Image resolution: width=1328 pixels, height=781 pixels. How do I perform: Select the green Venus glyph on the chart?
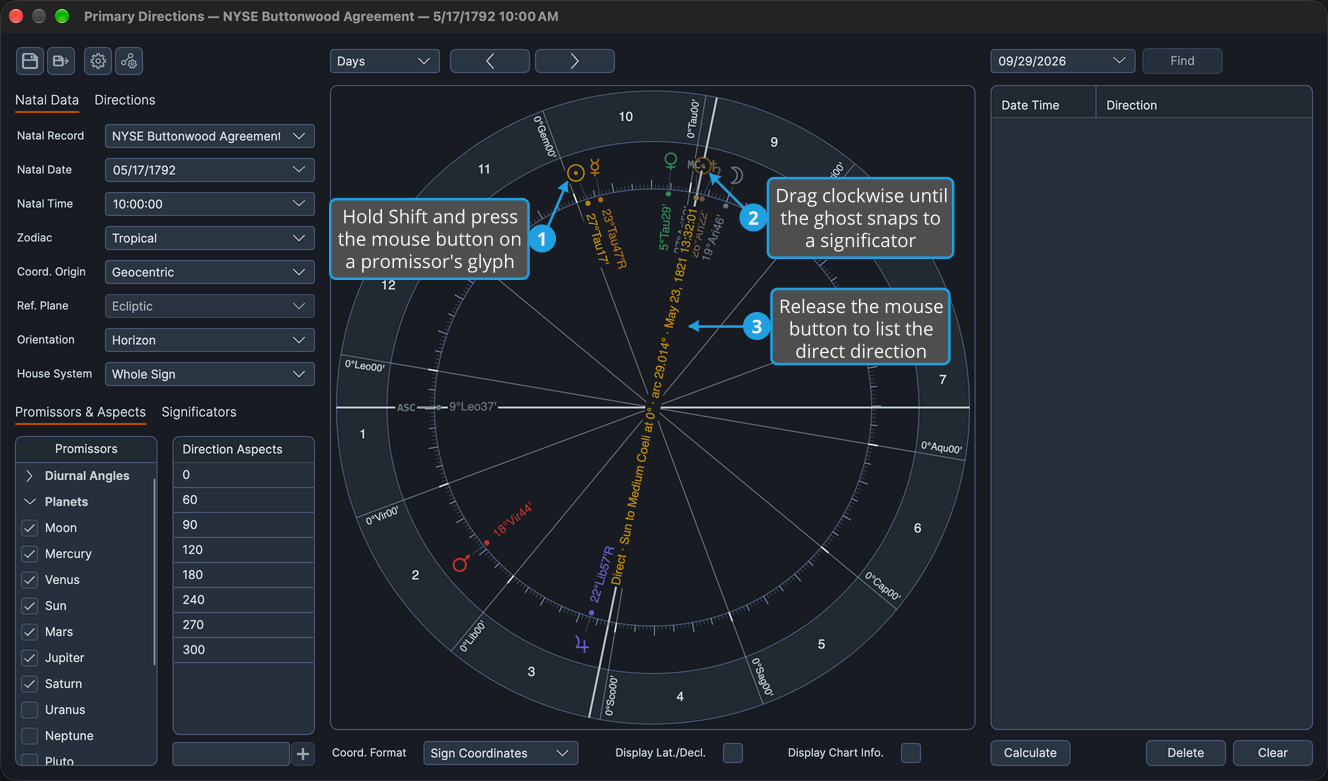pos(671,160)
